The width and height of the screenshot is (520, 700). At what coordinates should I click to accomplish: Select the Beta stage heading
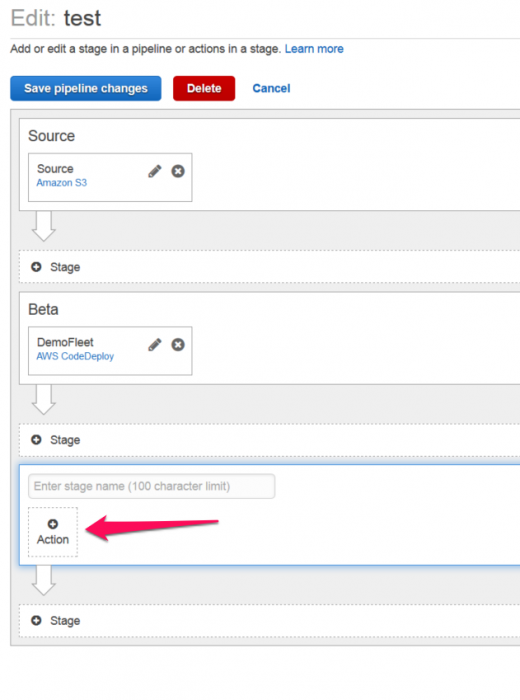click(x=43, y=309)
